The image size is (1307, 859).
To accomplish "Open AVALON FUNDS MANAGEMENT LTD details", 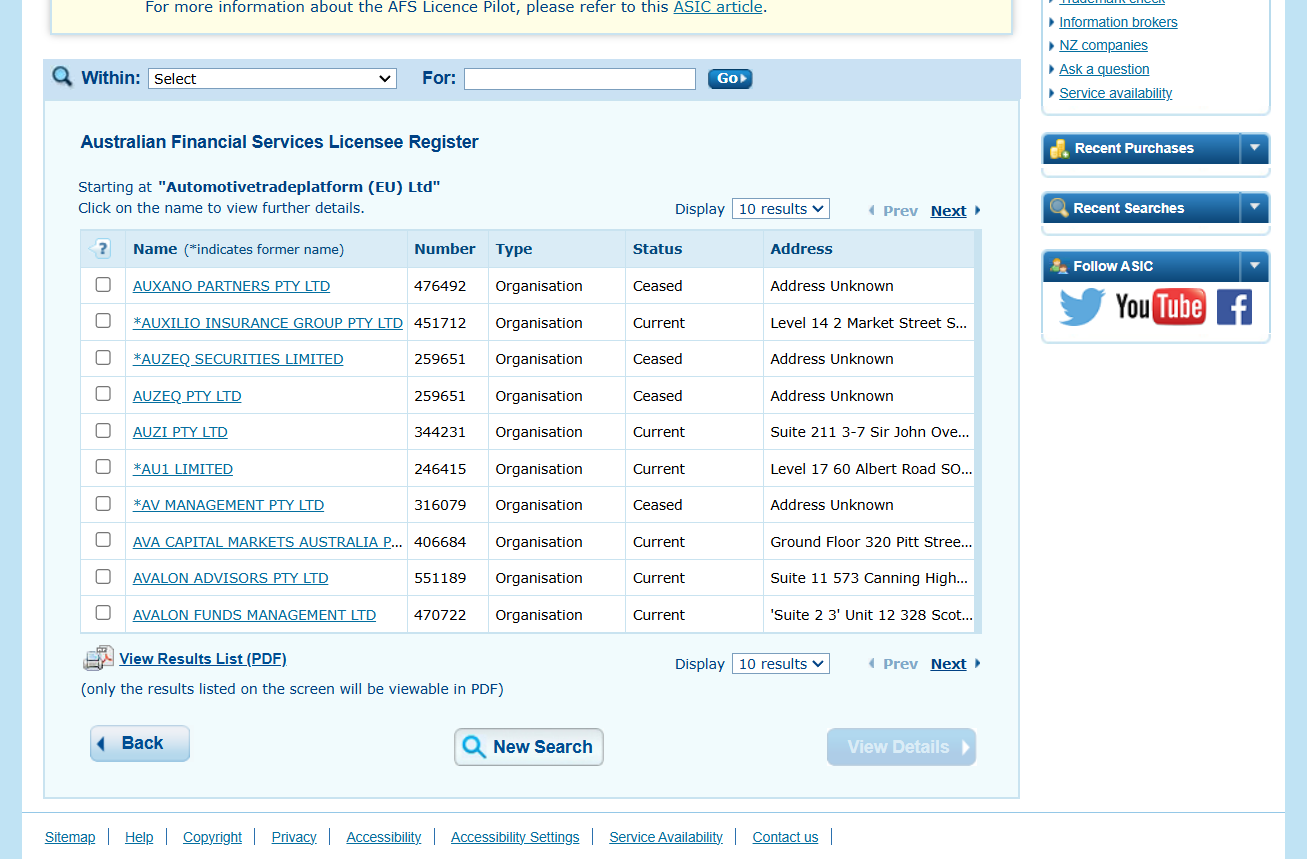I will [x=255, y=615].
